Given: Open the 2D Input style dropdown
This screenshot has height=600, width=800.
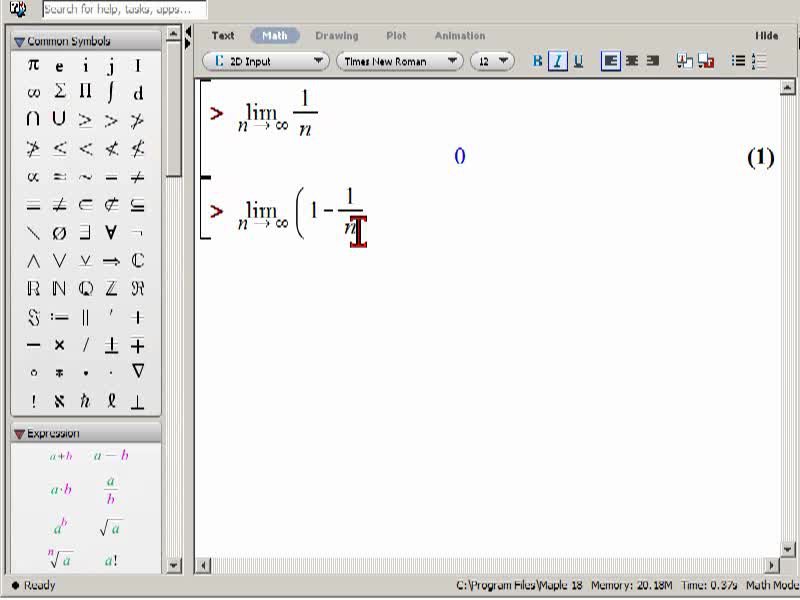Looking at the screenshot, I should (266, 61).
